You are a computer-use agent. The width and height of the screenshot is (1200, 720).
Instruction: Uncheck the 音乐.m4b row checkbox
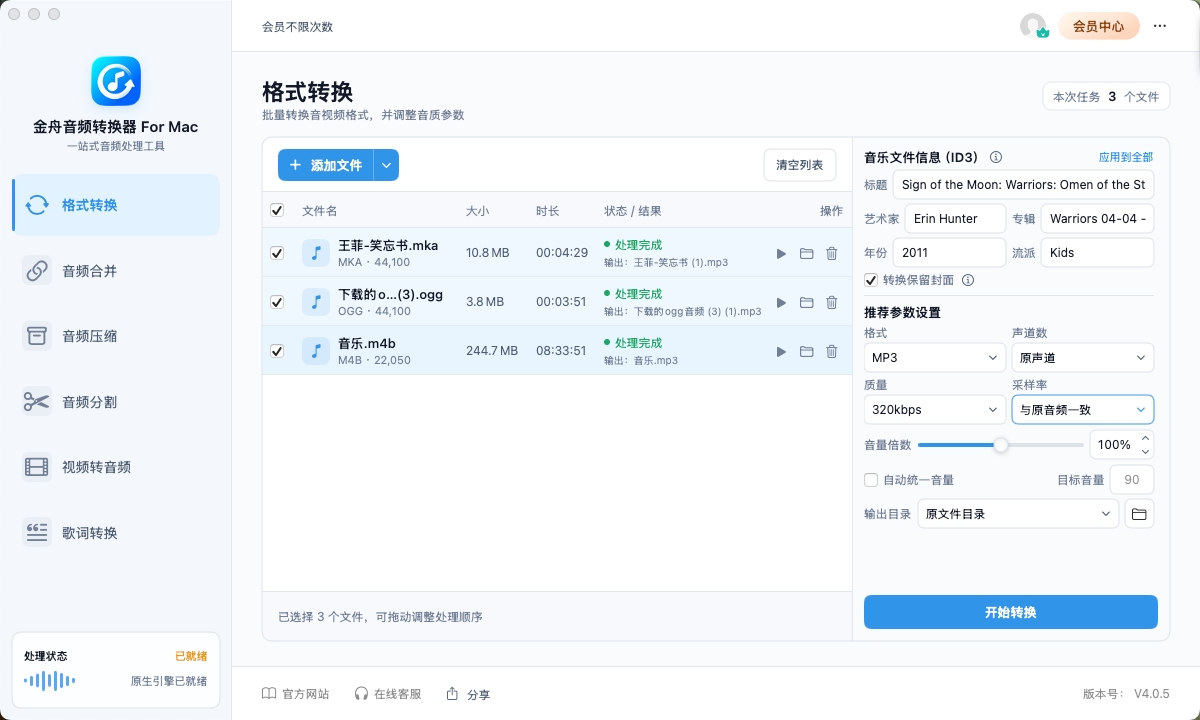pyautogui.click(x=277, y=351)
